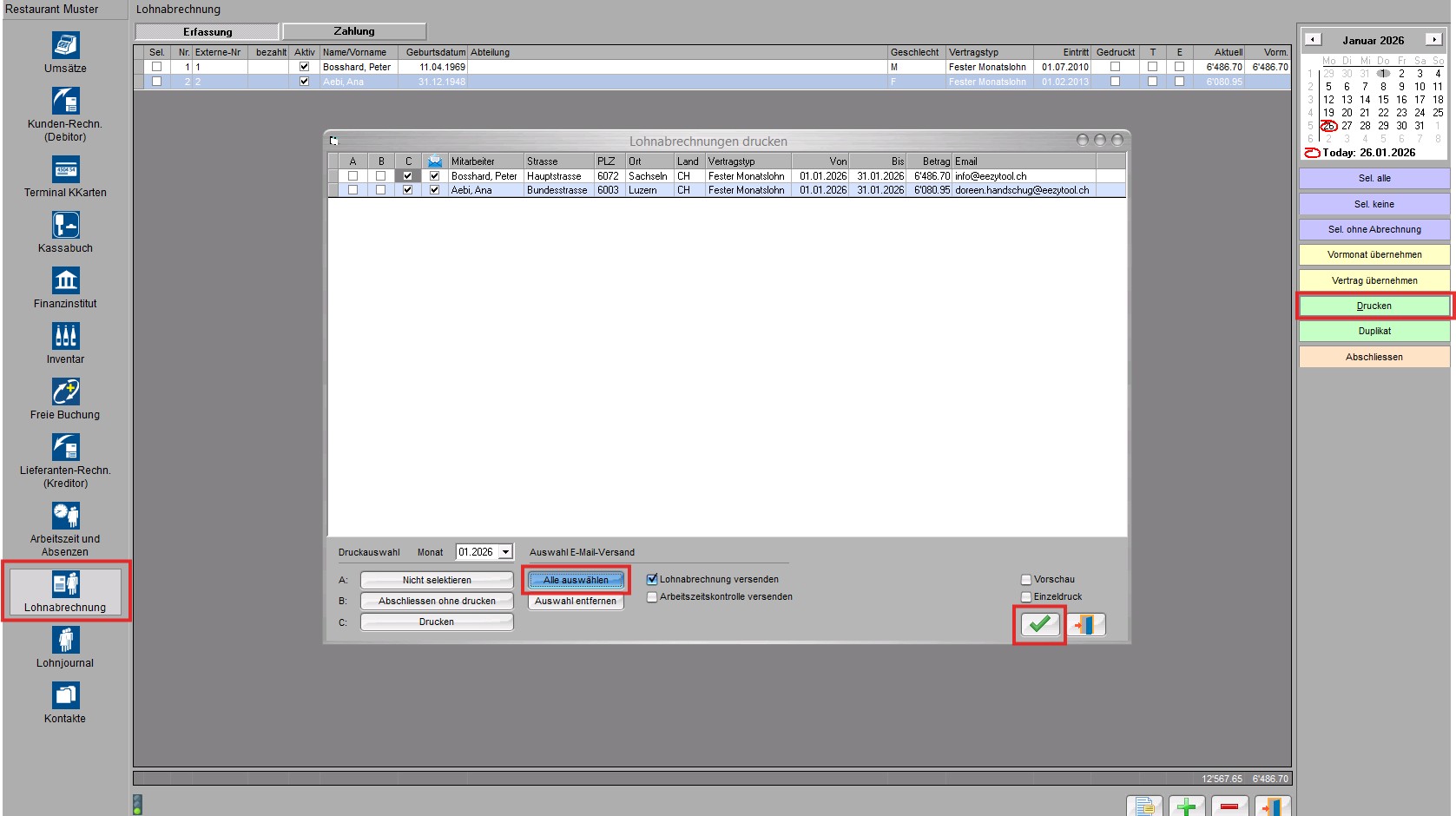Switch to the Zahlung tab
The width and height of the screenshot is (1456, 816).
[354, 31]
